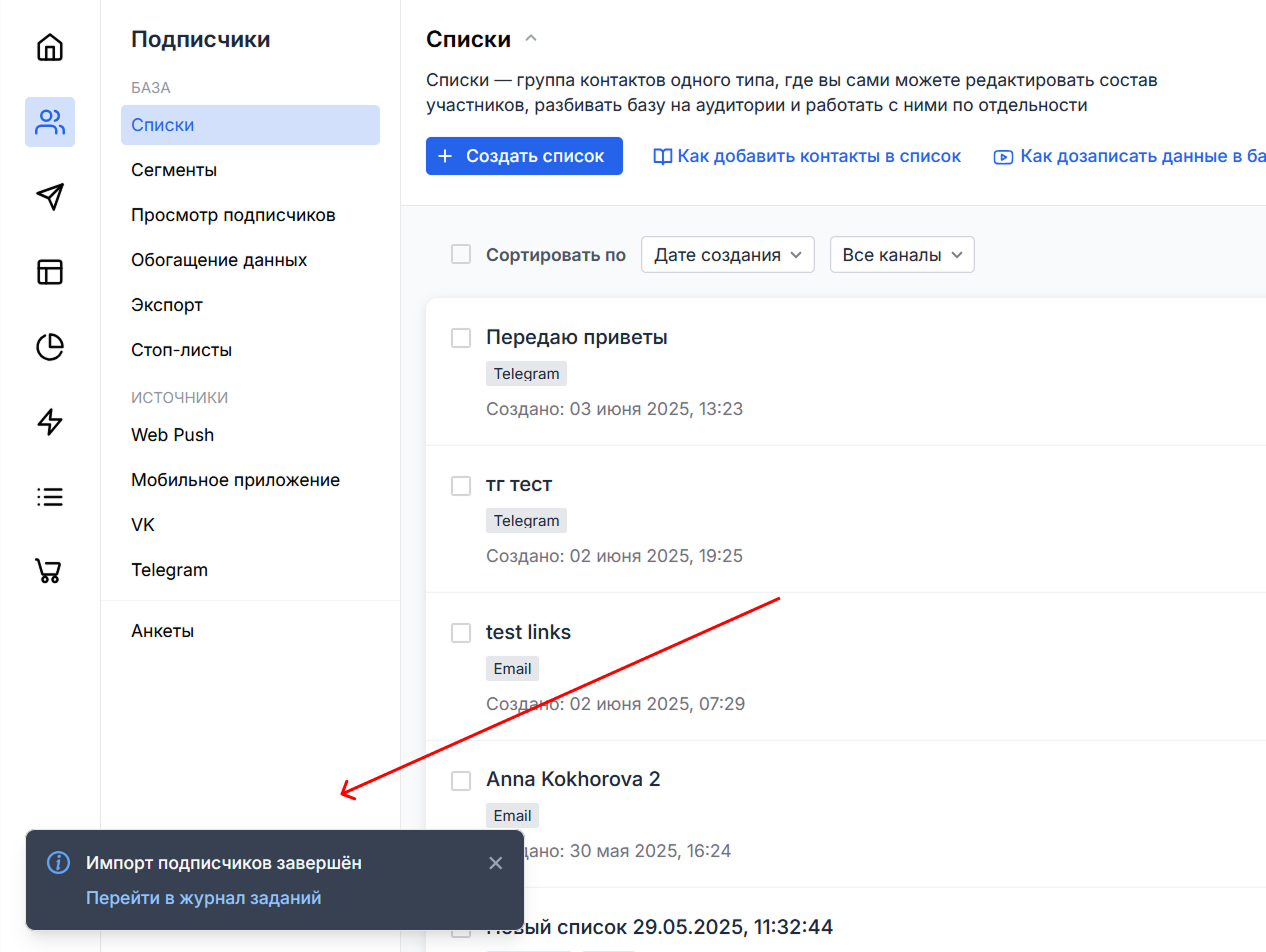
Task: Open analytics via the pie chart icon
Action: pyautogui.click(x=49, y=347)
